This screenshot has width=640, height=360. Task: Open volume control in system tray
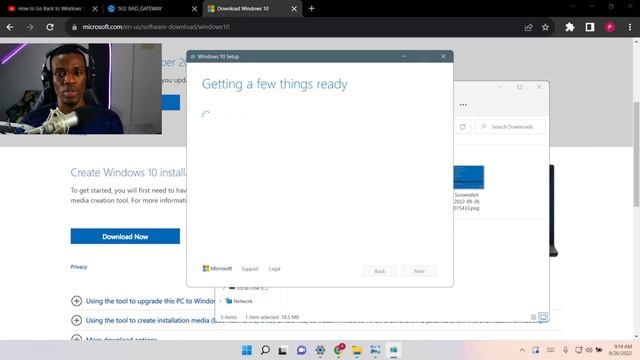pos(589,350)
